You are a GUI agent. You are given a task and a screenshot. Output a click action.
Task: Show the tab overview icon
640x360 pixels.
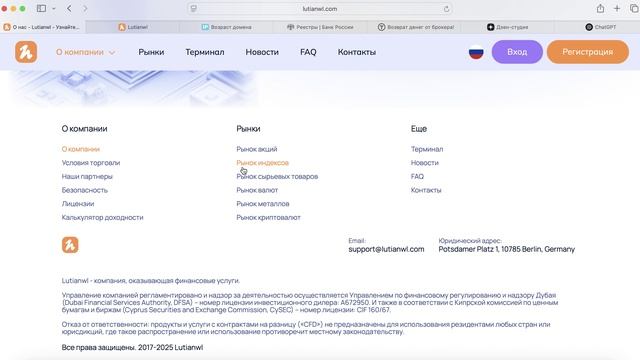pyautogui.click(x=634, y=9)
